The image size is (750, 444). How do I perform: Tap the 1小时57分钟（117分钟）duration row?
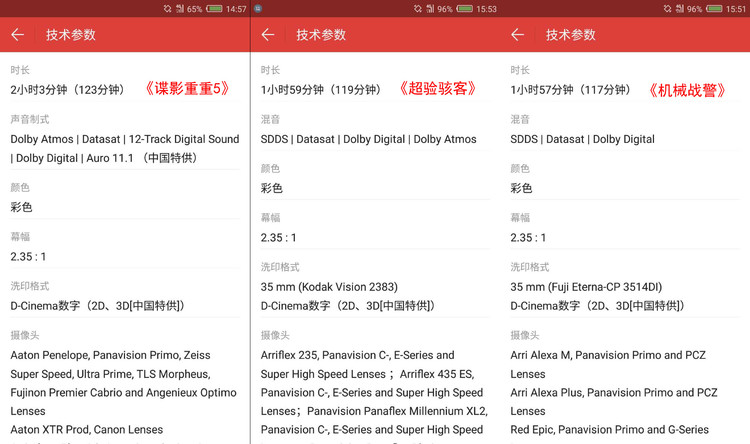point(570,90)
